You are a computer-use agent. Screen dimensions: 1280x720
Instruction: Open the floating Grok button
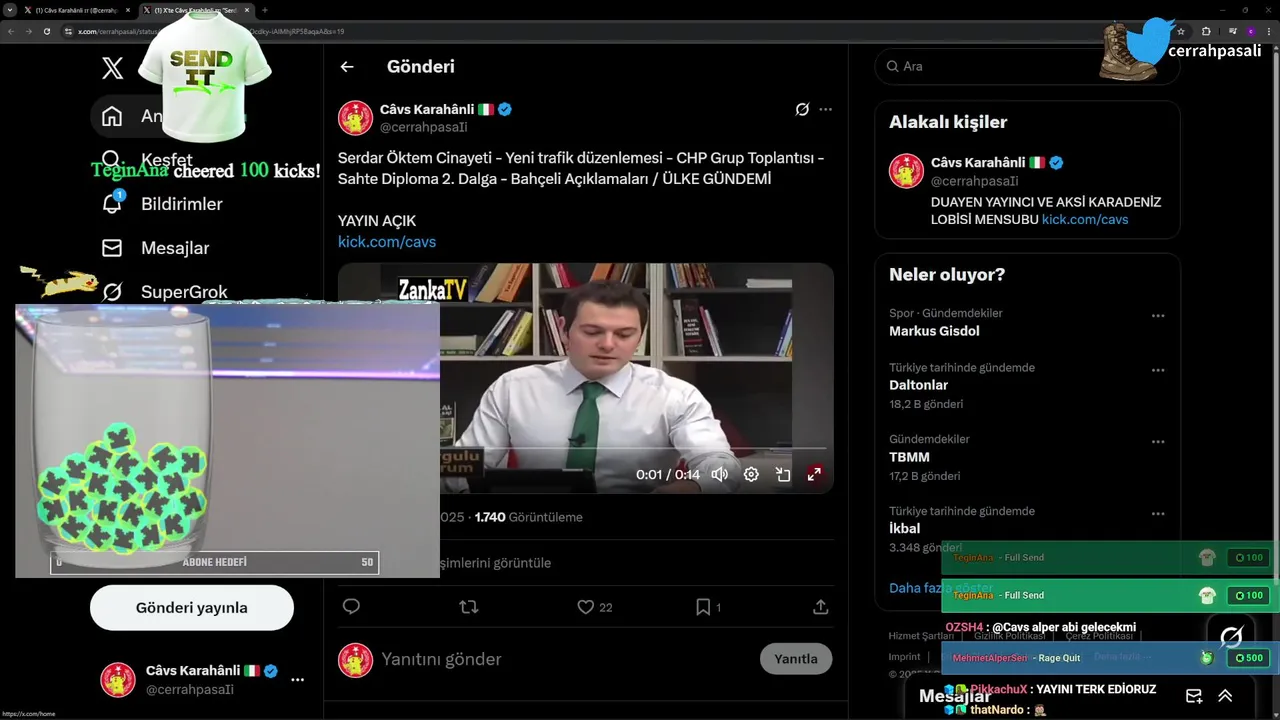[1231, 637]
